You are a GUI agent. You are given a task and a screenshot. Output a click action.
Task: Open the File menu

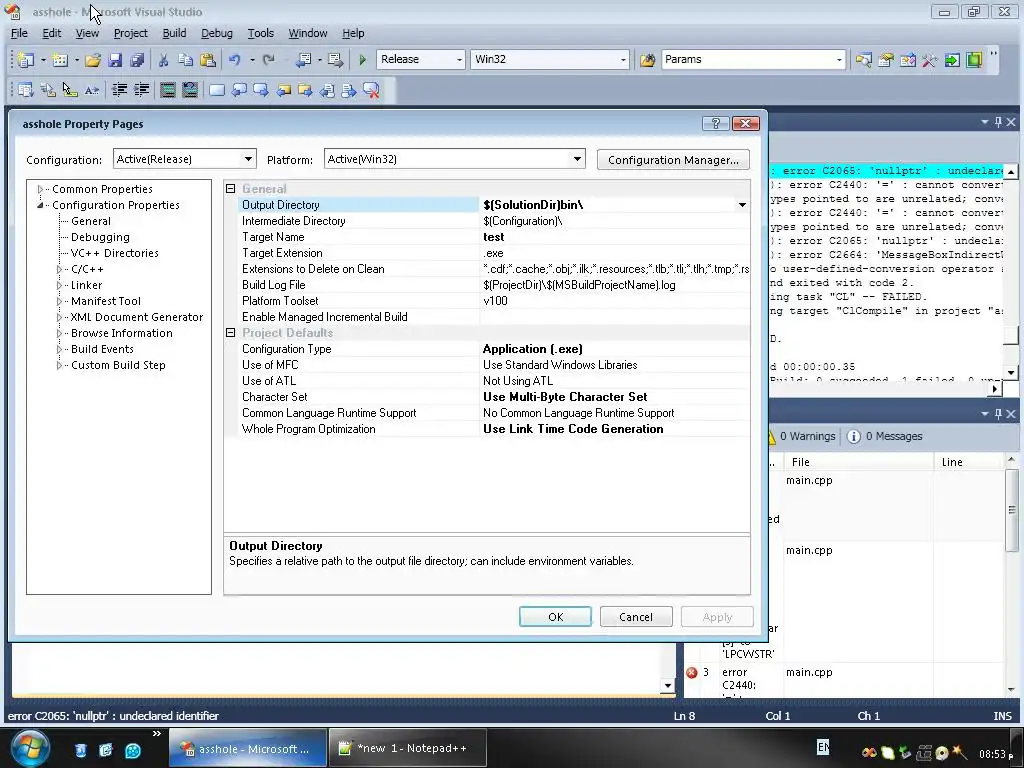click(x=20, y=33)
